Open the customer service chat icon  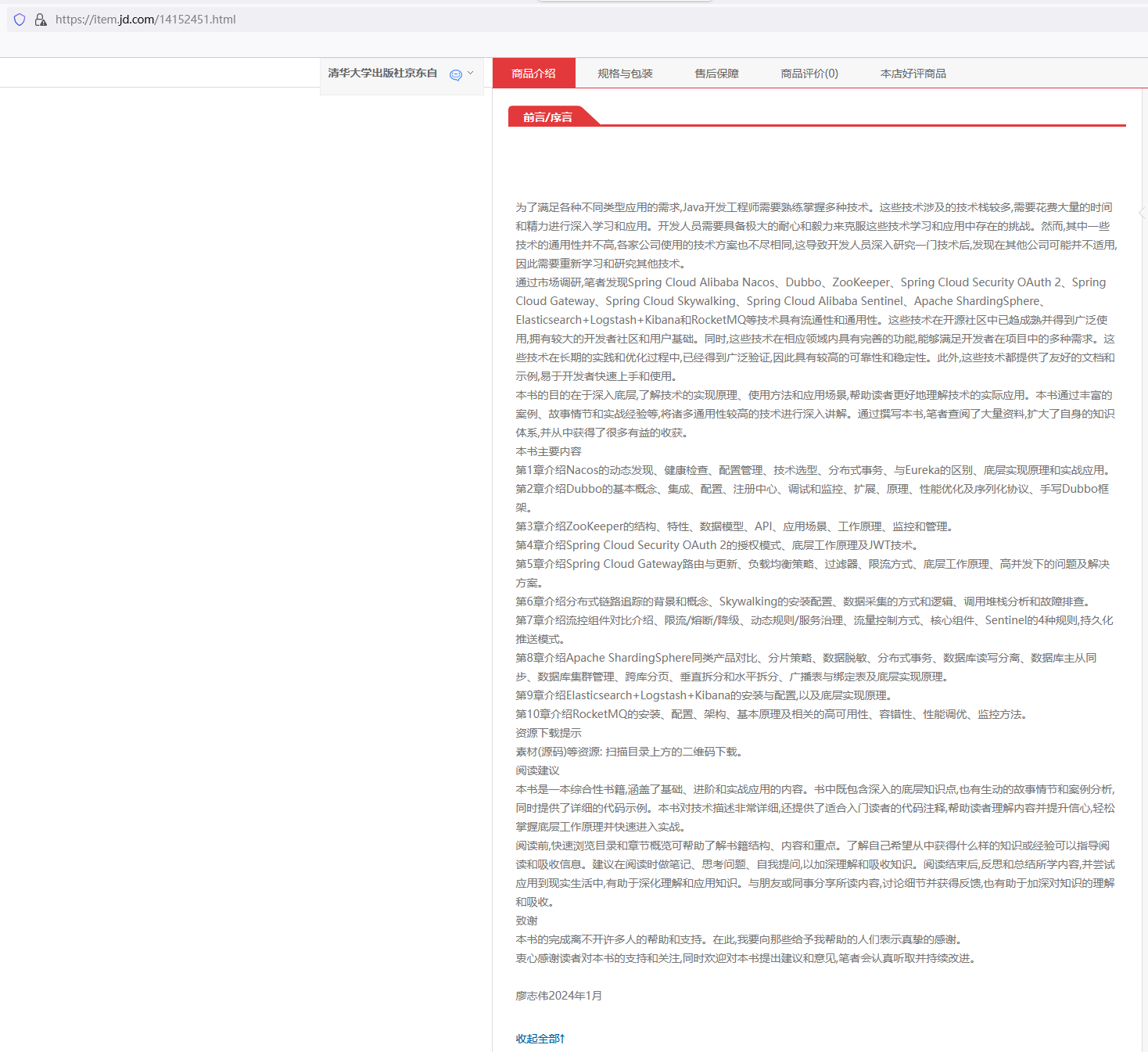click(456, 74)
